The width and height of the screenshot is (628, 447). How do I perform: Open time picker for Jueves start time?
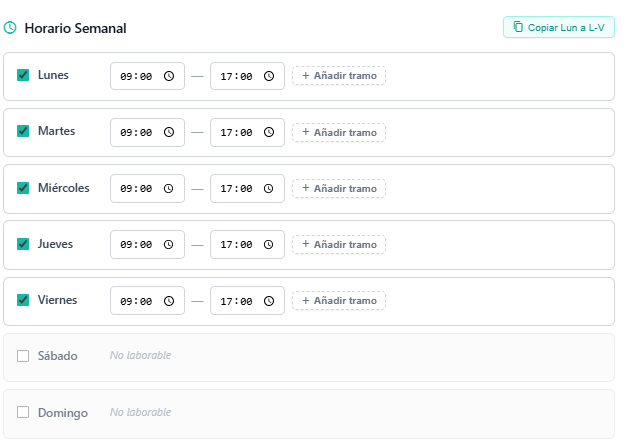click(x=169, y=244)
